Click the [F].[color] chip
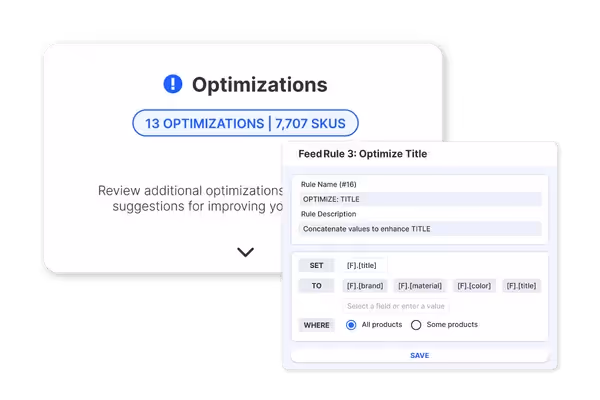Viewport: 600px width, 400px height. point(474,286)
